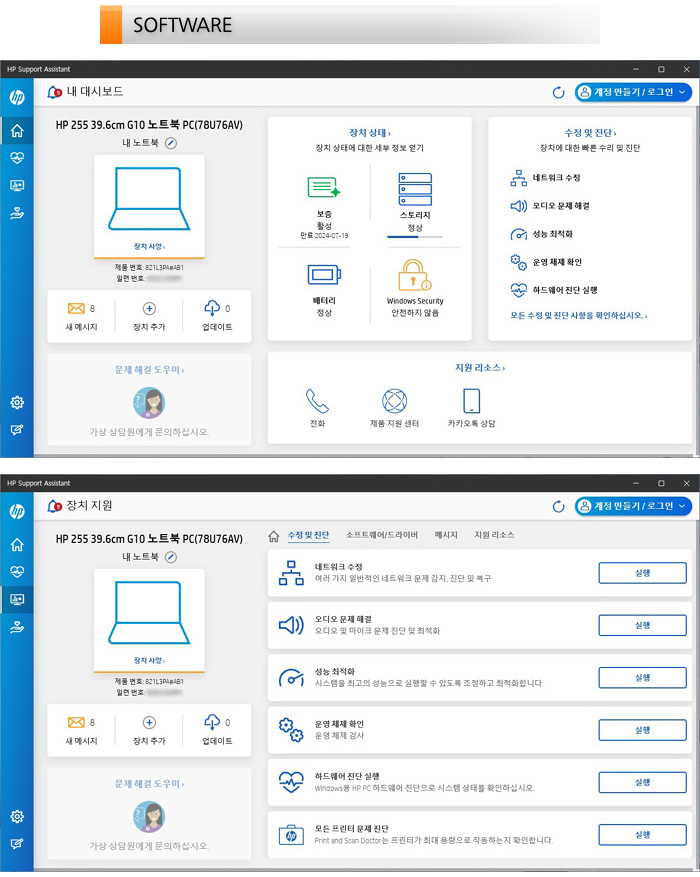Open the hand support icon in 내 대시보드 sidebar
This screenshot has width=700, height=877.
click(17, 213)
